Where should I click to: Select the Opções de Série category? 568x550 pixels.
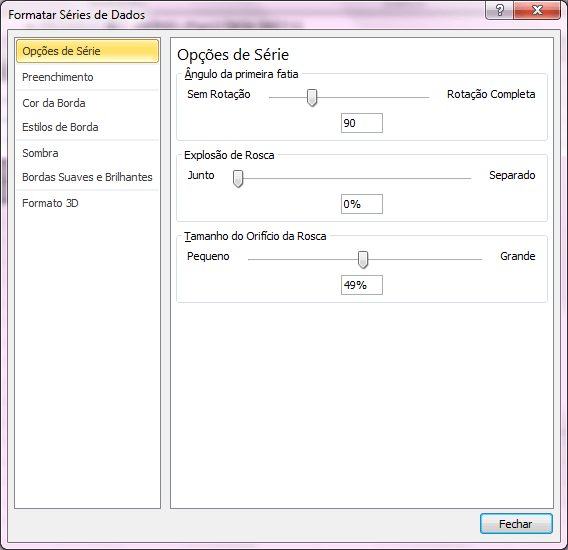87,51
